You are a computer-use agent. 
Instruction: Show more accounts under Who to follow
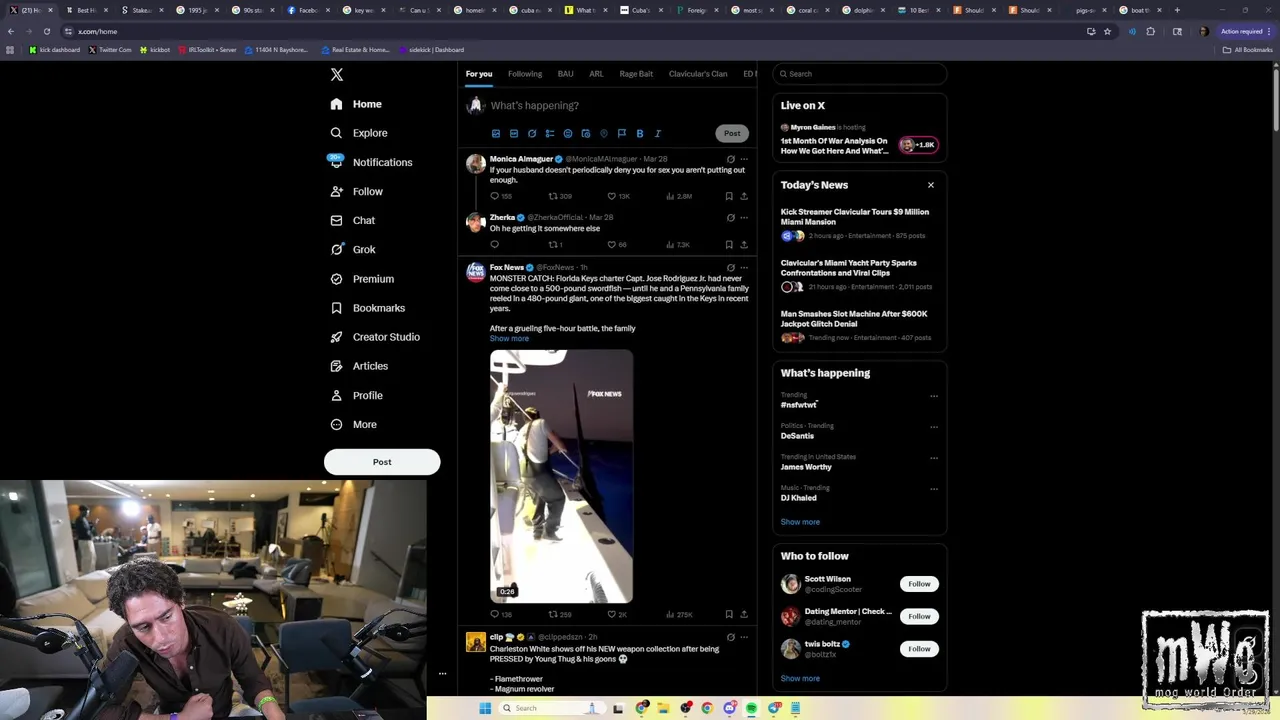point(800,679)
